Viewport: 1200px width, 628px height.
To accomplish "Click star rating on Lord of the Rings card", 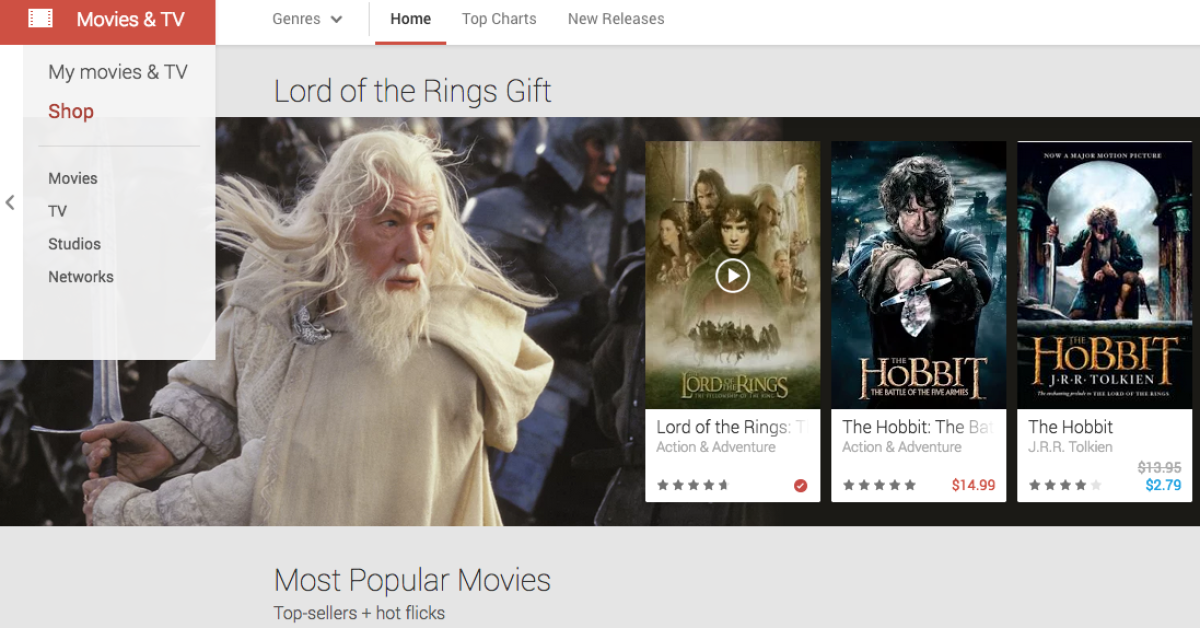I will pos(693,485).
